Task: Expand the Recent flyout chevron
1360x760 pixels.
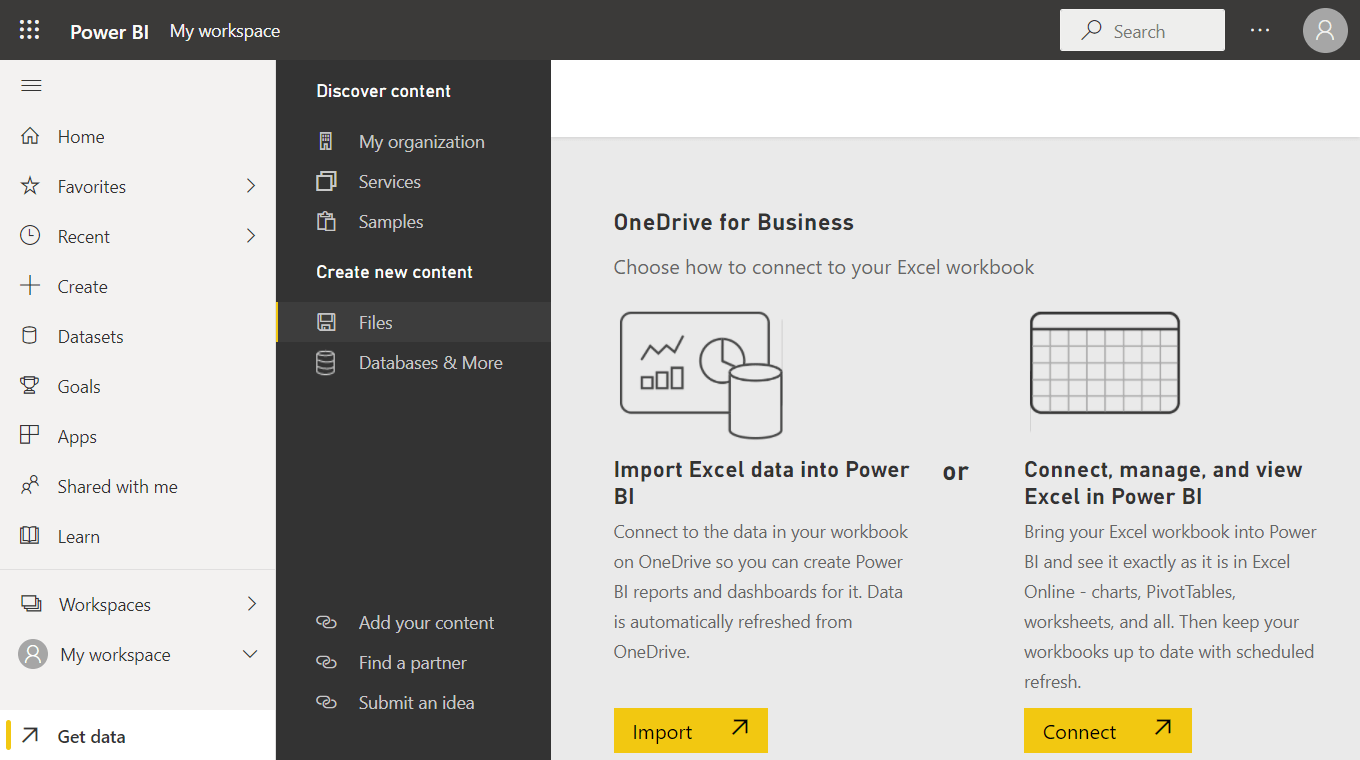Action: point(251,236)
